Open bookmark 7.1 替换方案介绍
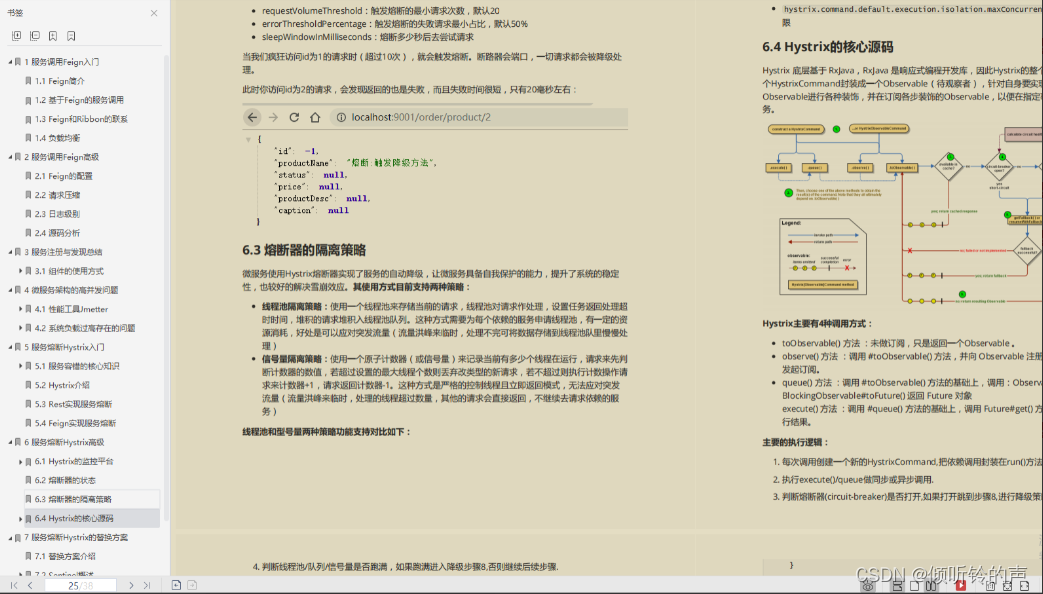The image size is (1043, 594). click(65, 557)
